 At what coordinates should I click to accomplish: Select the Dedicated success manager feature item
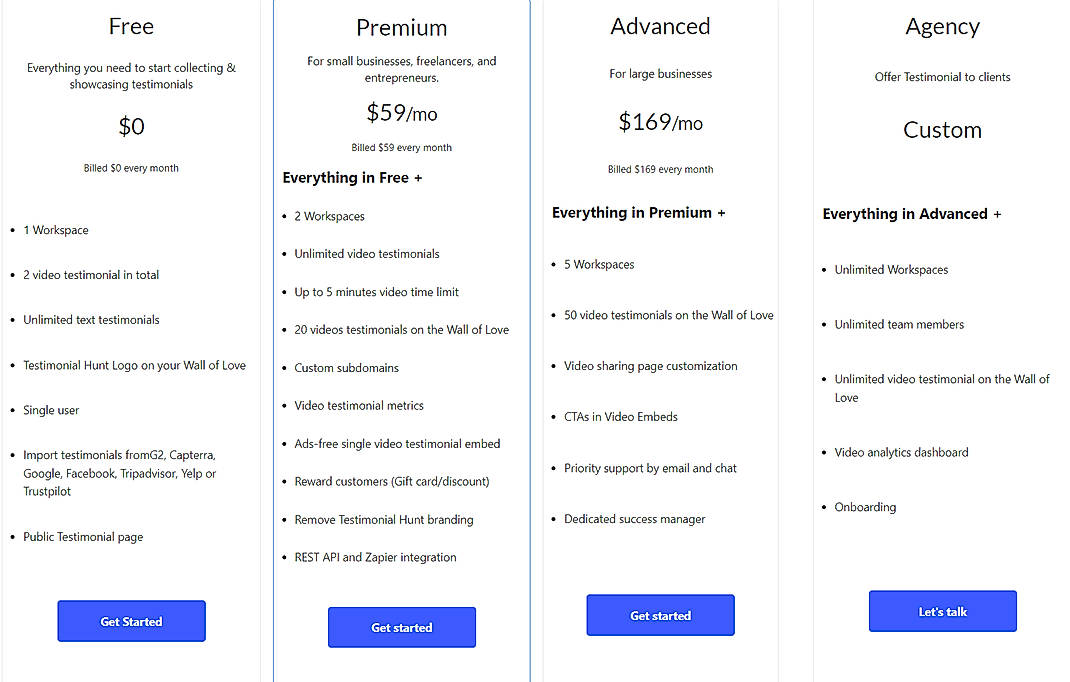(634, 518)
